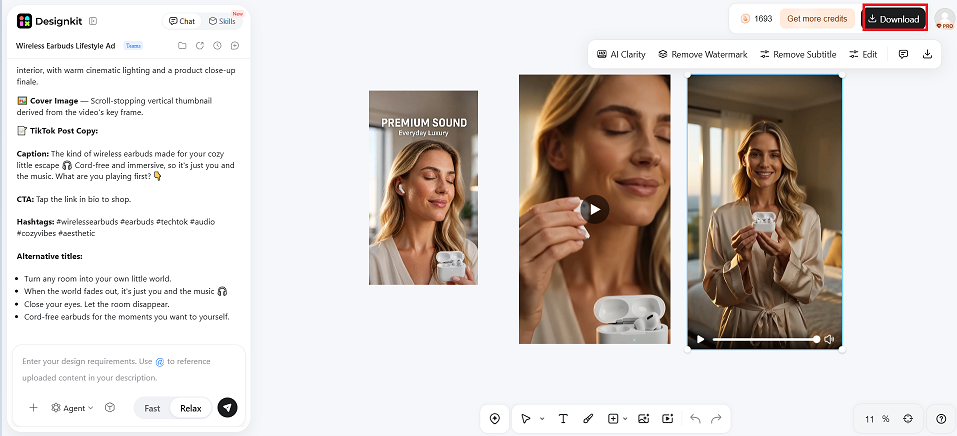Viewport: 957px width, 436px height.
Task: Select the Text tool
Action: pos(563,418)
